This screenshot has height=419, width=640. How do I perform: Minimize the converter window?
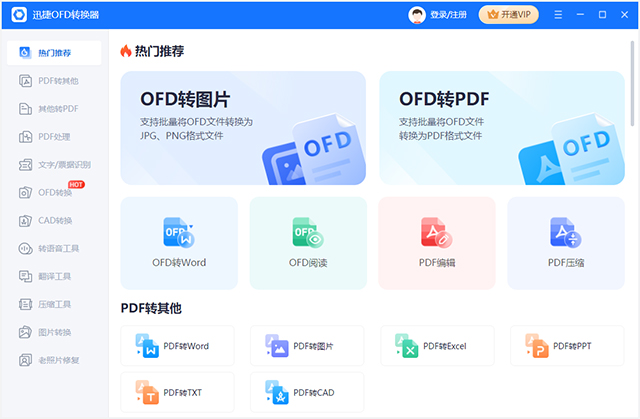tap(580, 15)
